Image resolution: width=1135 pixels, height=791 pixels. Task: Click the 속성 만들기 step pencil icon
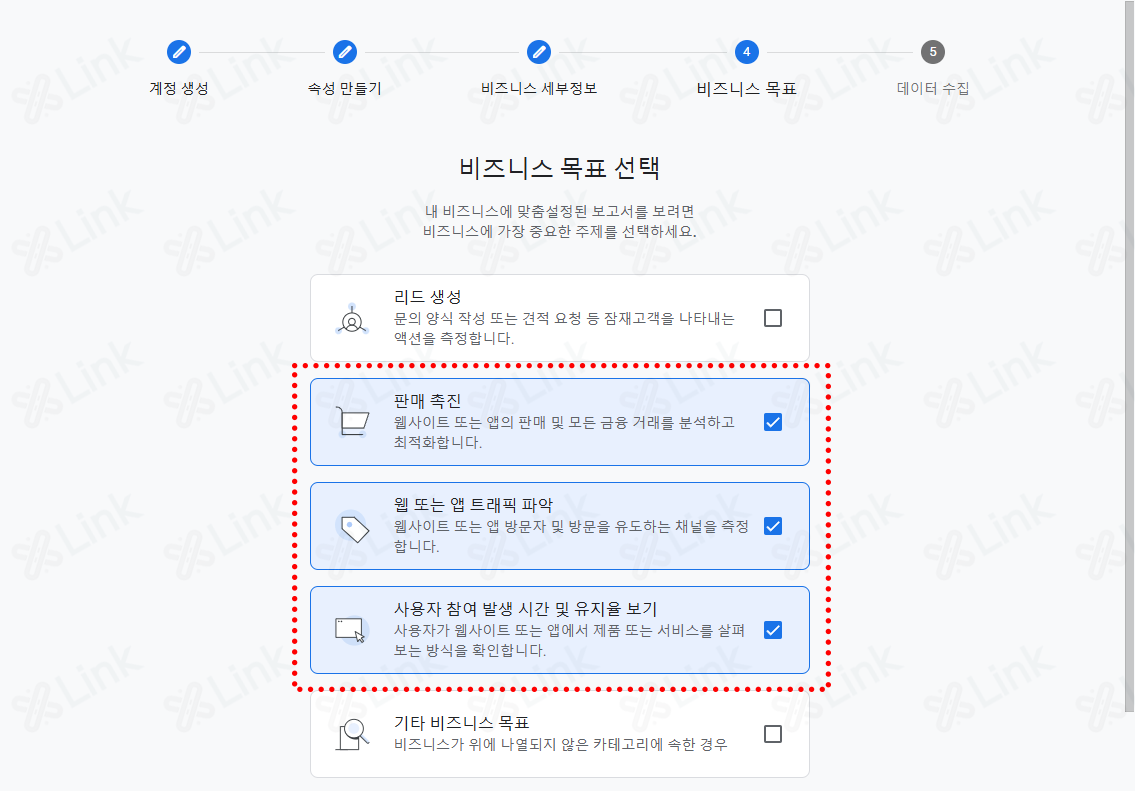click(x=345, y=52)
